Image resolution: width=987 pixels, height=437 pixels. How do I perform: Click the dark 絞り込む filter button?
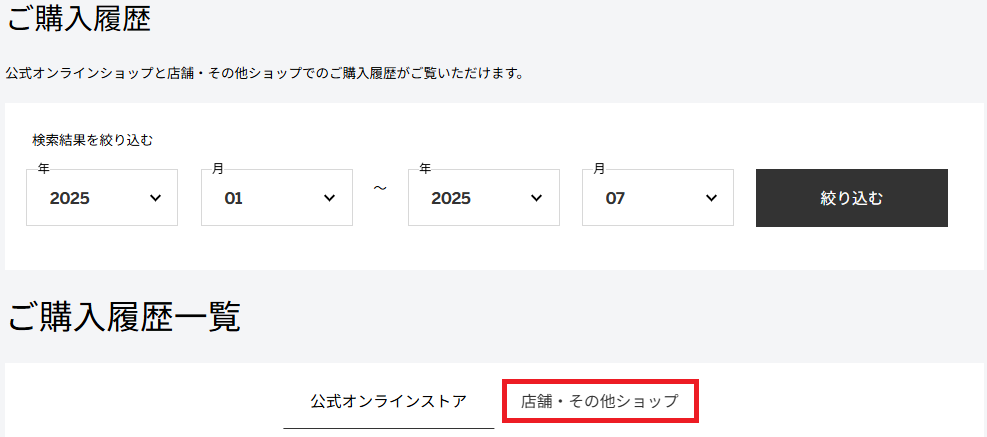coord(852,198)
